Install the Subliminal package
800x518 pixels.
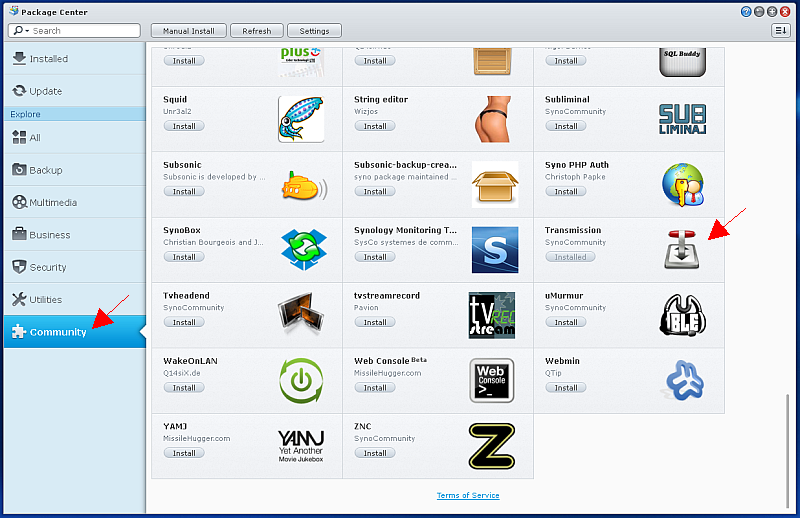(566, 126)
